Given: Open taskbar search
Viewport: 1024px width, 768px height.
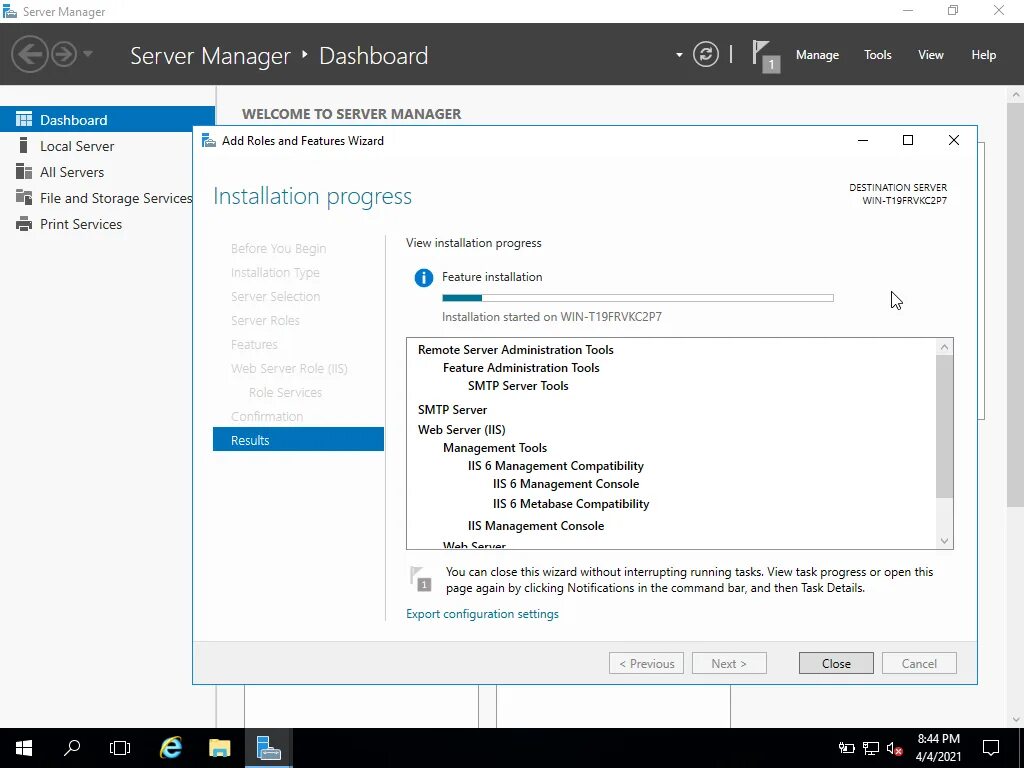Looking at the screenshot, I should coord(72,748).
